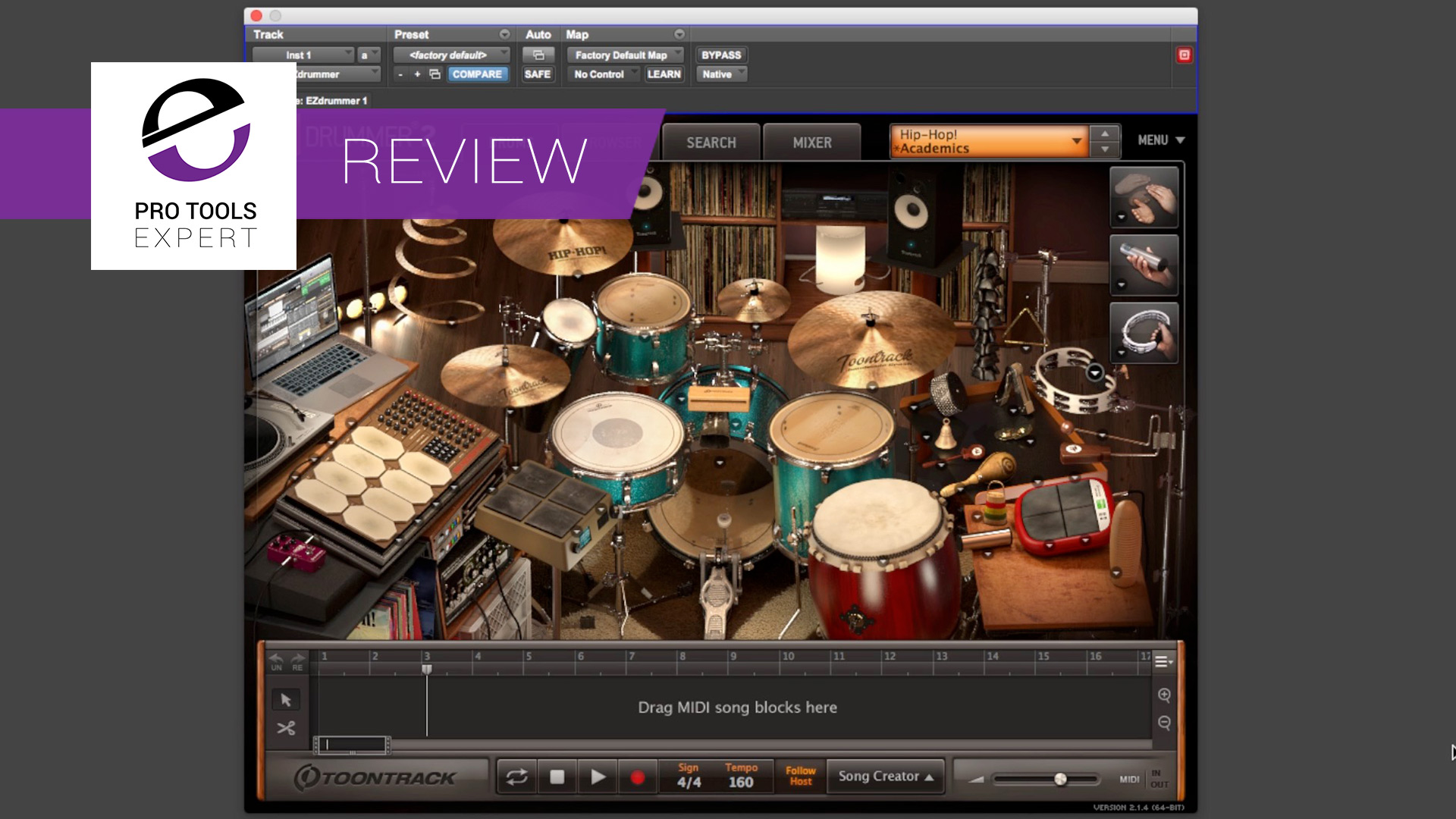Click the playhead marker at bar 3

pos(427,669)
